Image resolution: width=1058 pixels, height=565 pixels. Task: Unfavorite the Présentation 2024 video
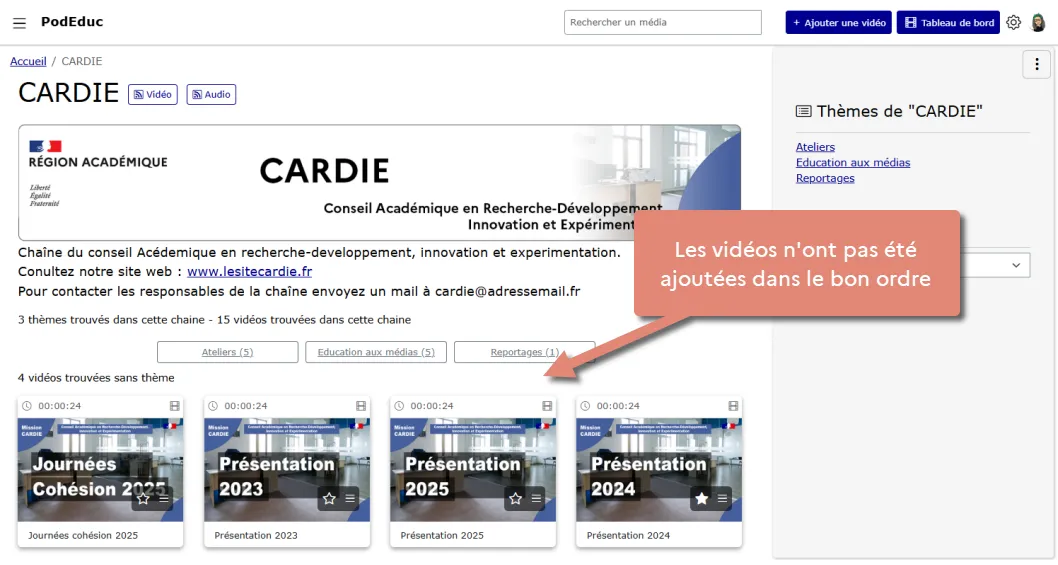coord(702,499)
